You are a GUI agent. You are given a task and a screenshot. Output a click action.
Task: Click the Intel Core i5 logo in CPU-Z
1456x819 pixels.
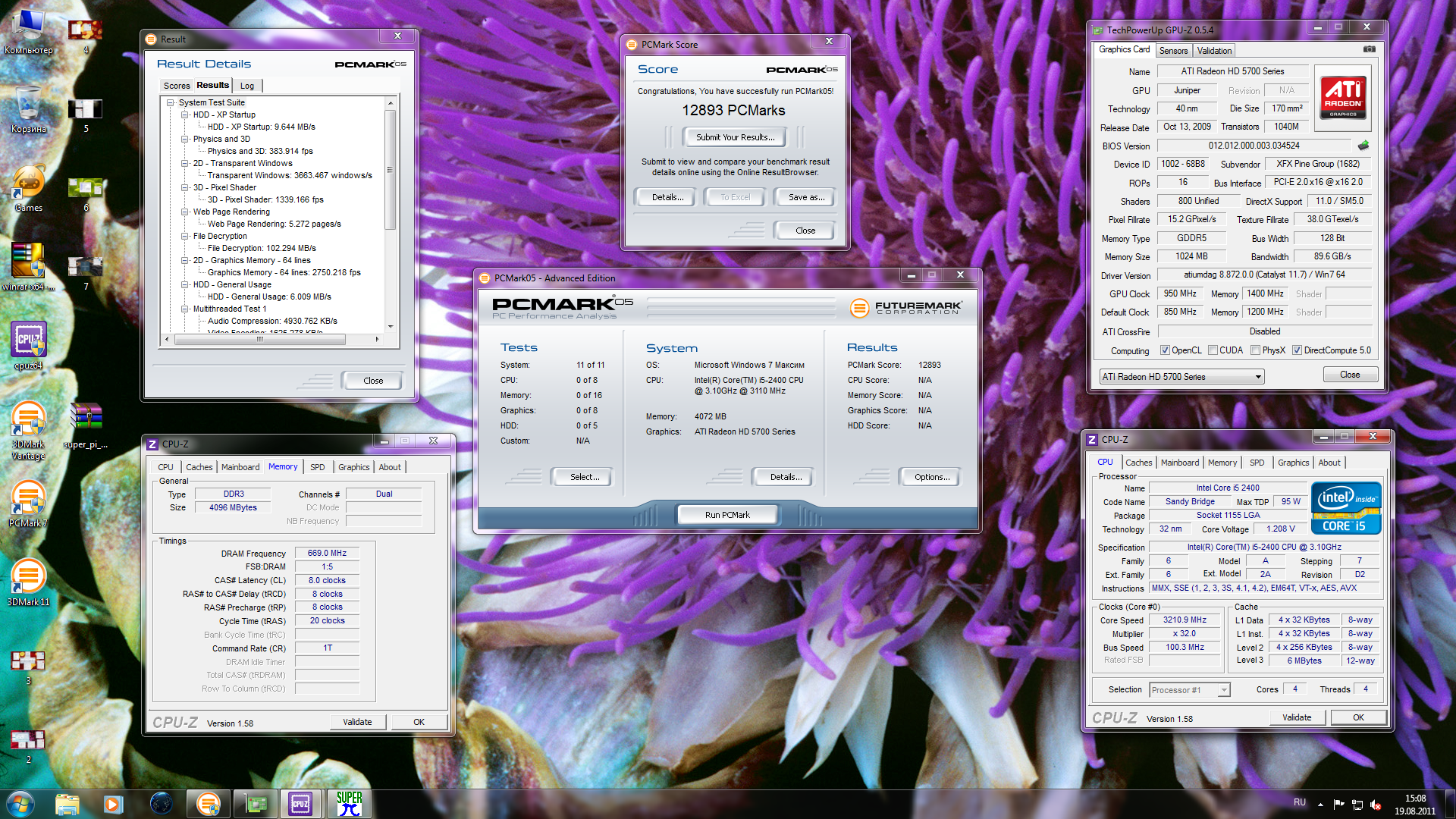(1346, 508)
